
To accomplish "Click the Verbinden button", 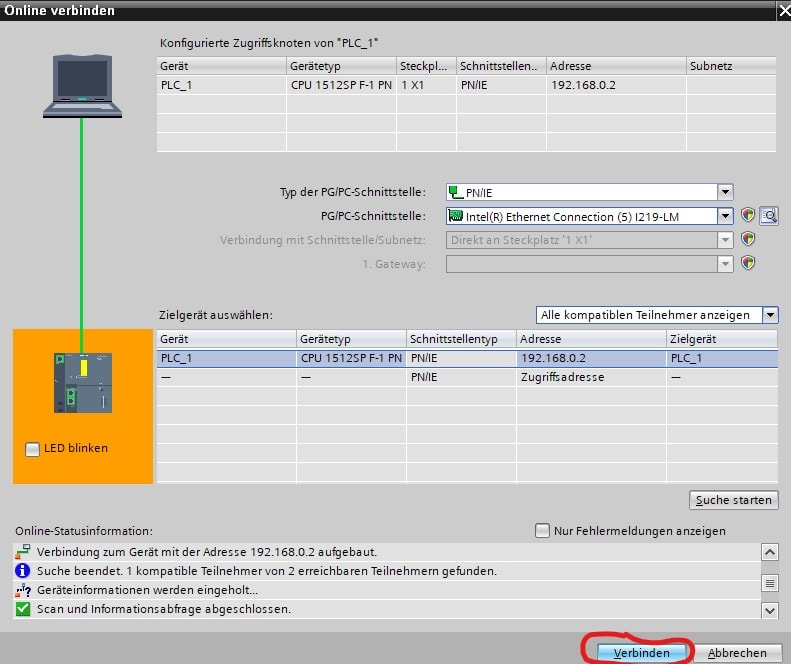I will click(x=641, y=652).
